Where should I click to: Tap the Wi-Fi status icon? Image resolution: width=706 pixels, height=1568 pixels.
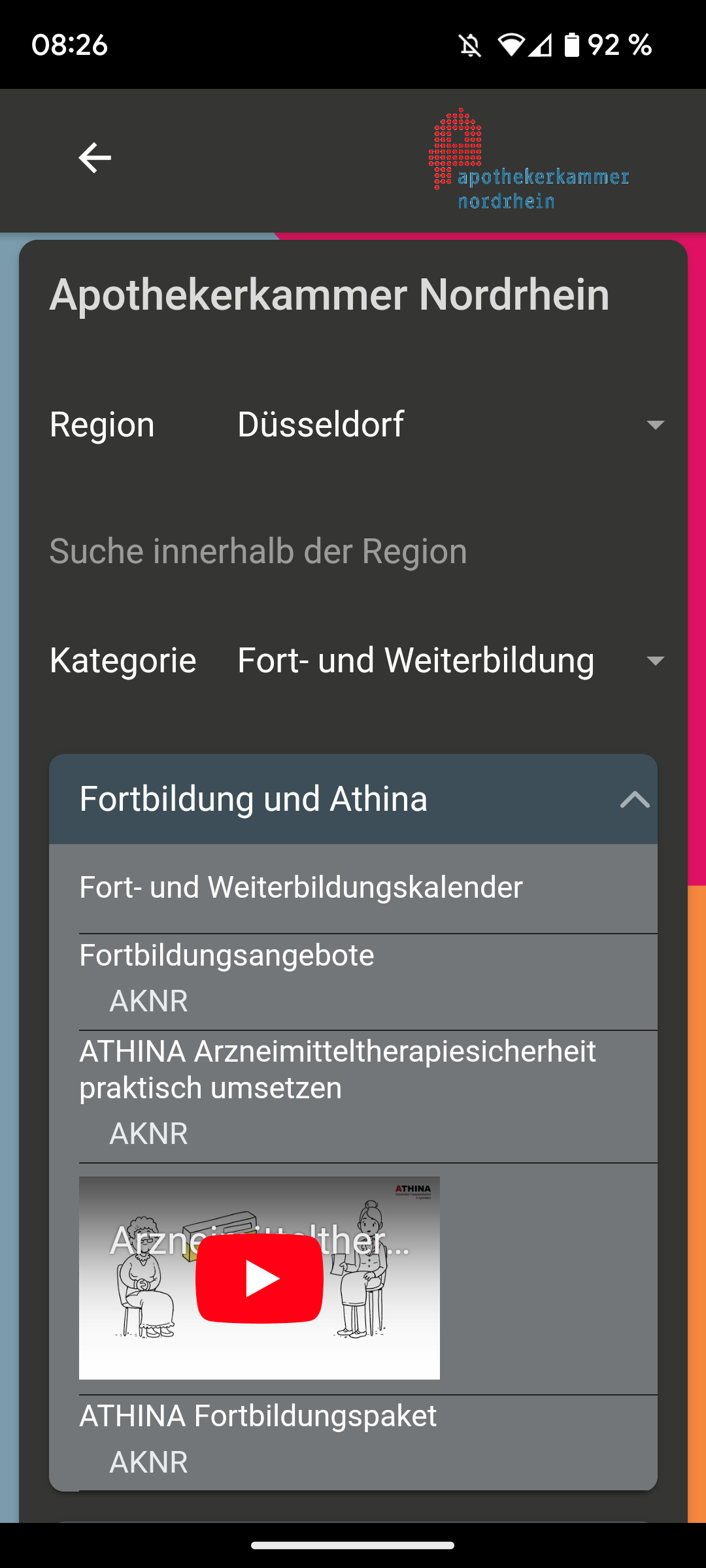(x=511, y=45)
